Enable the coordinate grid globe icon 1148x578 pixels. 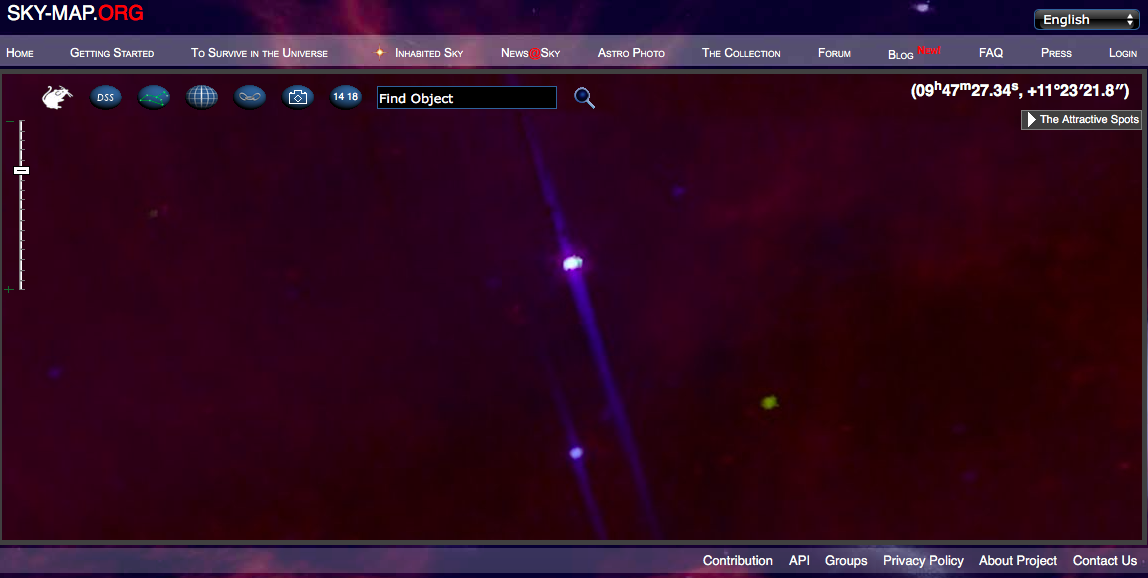point(201,96)
